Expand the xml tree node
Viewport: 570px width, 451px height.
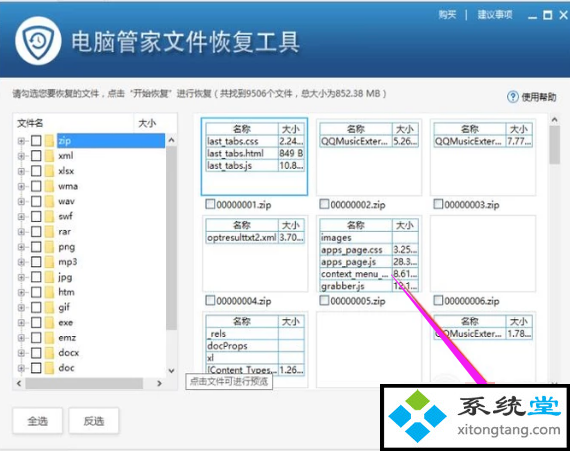click(x=21, y=156)
